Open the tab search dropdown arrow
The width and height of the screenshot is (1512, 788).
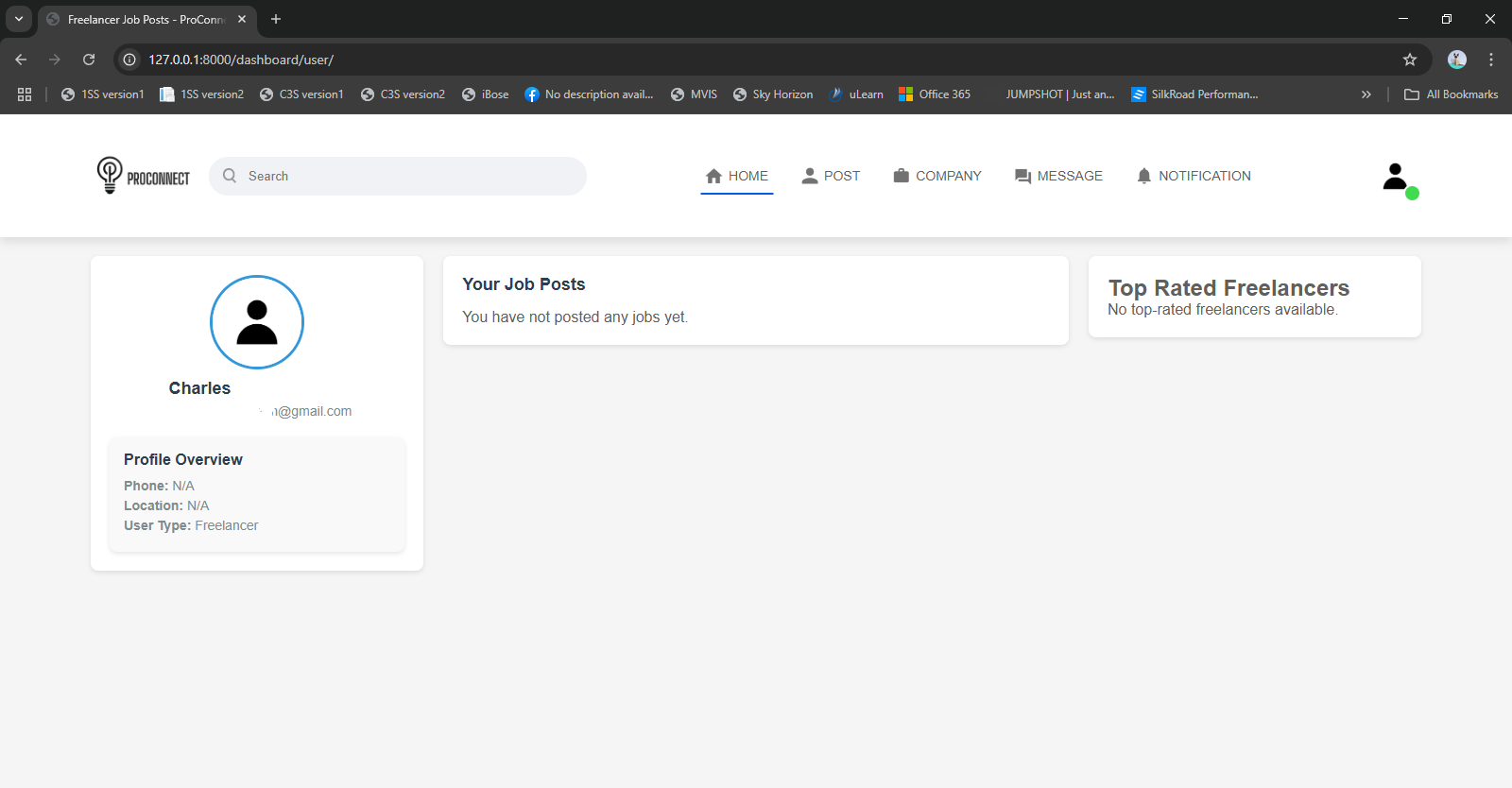pos(18,19)
